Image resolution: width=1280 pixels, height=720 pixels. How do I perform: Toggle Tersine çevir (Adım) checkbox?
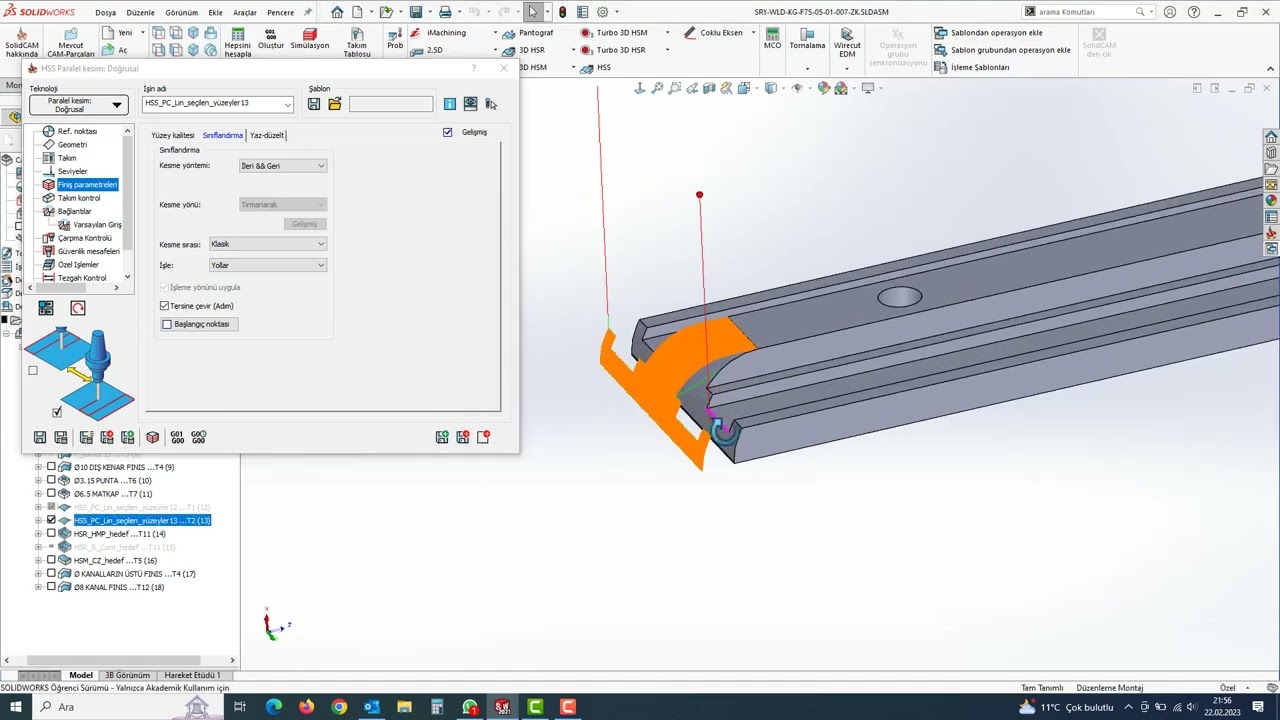[x=165, y=306]
